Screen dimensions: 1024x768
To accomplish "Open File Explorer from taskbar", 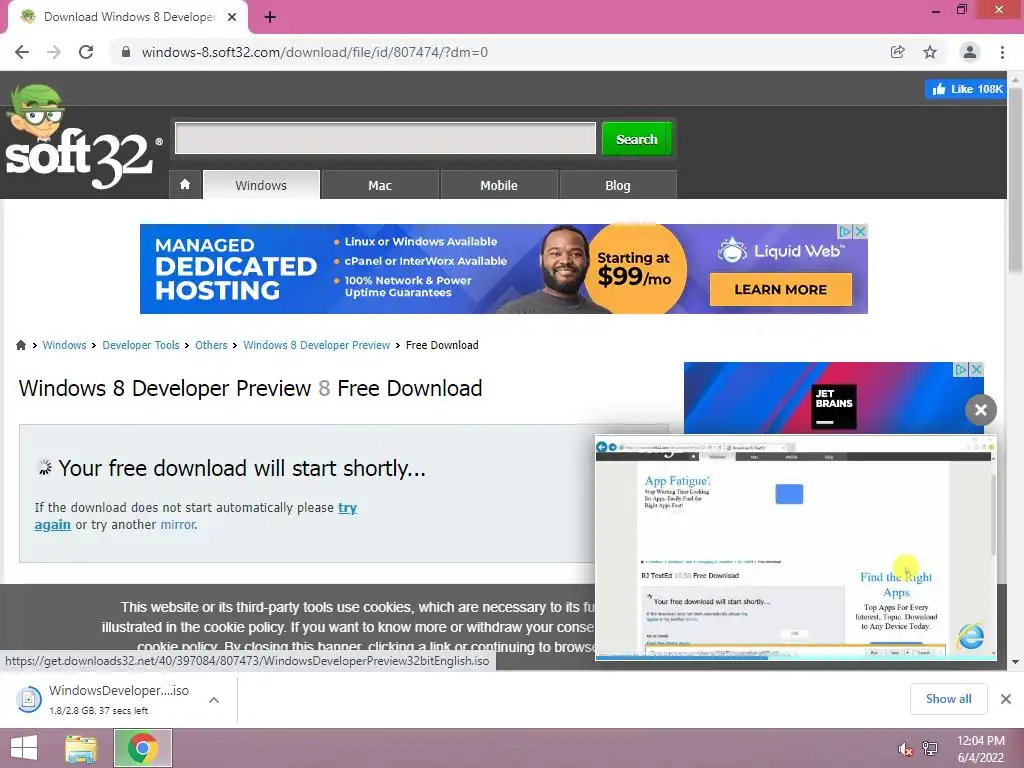I will pyautogui.click(x=81, y=748).
